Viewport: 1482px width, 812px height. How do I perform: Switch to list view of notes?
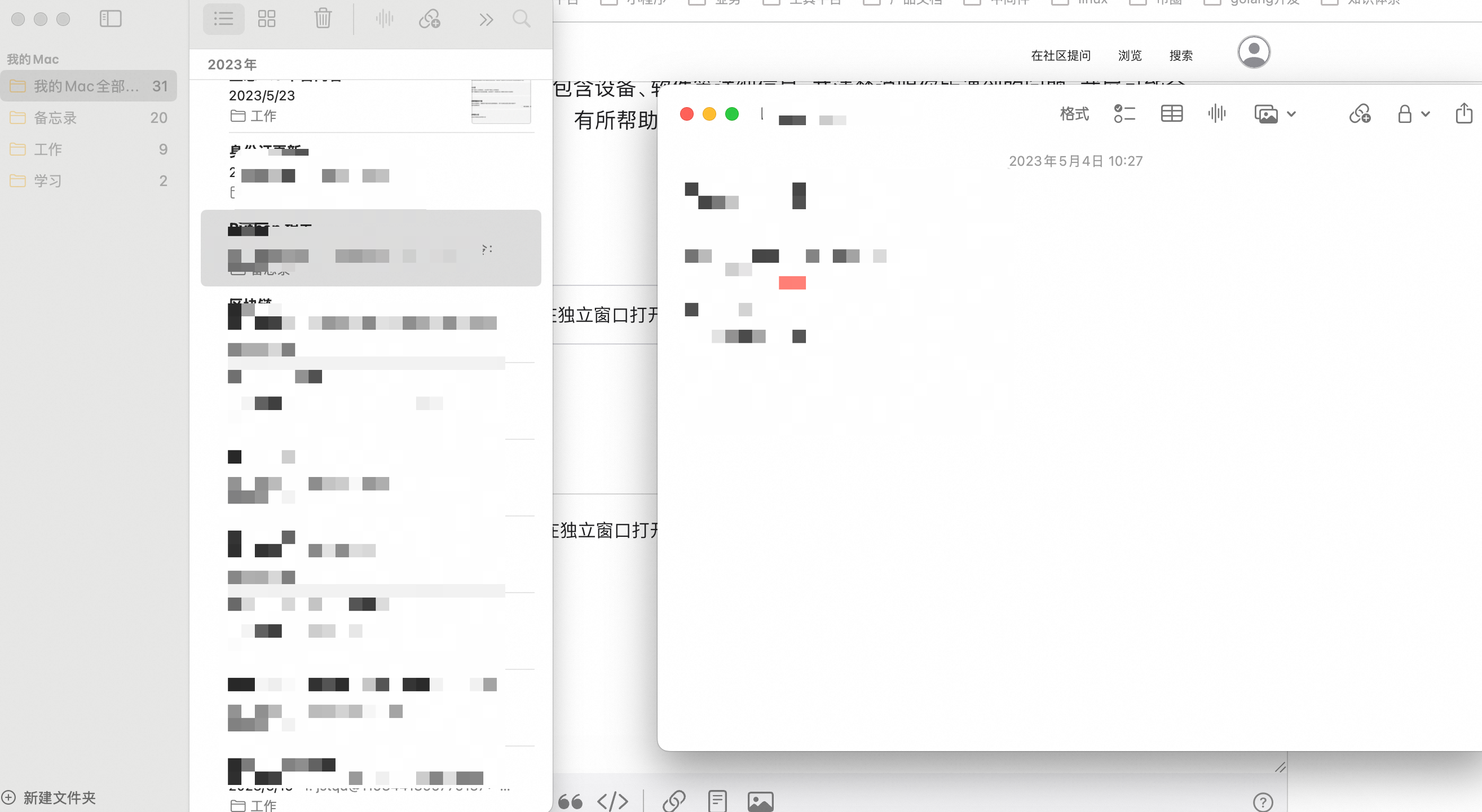[x=223, y=19]
